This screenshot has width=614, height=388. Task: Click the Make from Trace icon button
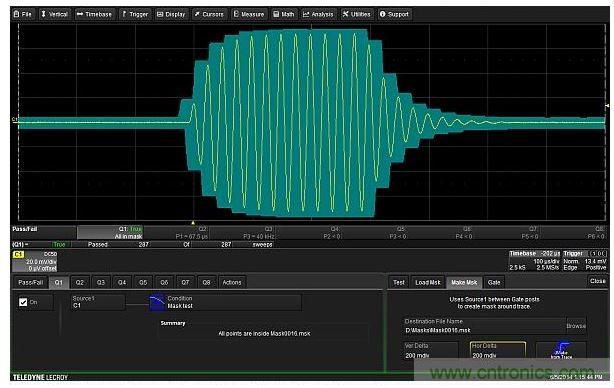[x=561, y=350]
